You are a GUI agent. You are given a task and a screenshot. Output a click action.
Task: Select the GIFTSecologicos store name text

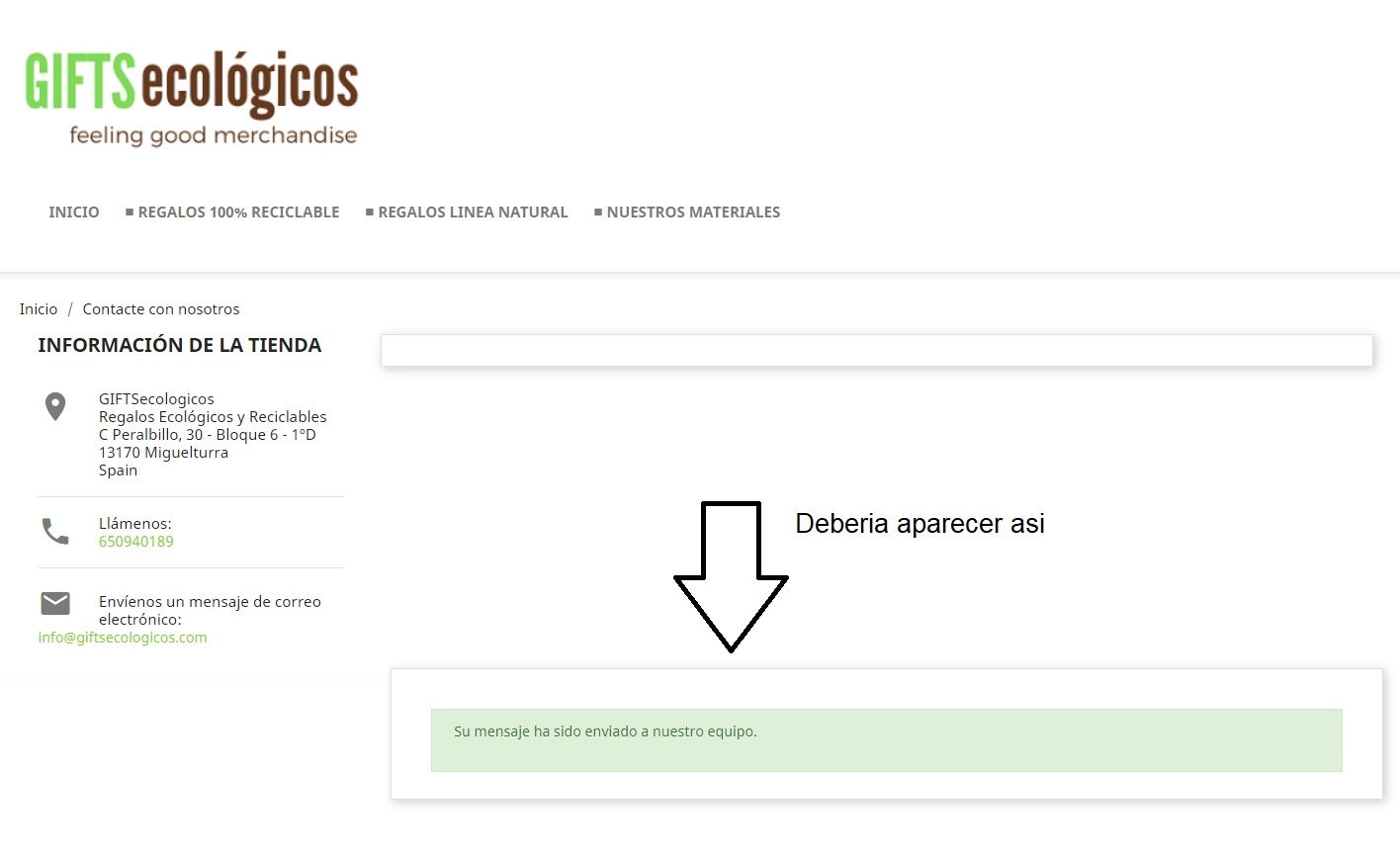[x=156, y=399]
